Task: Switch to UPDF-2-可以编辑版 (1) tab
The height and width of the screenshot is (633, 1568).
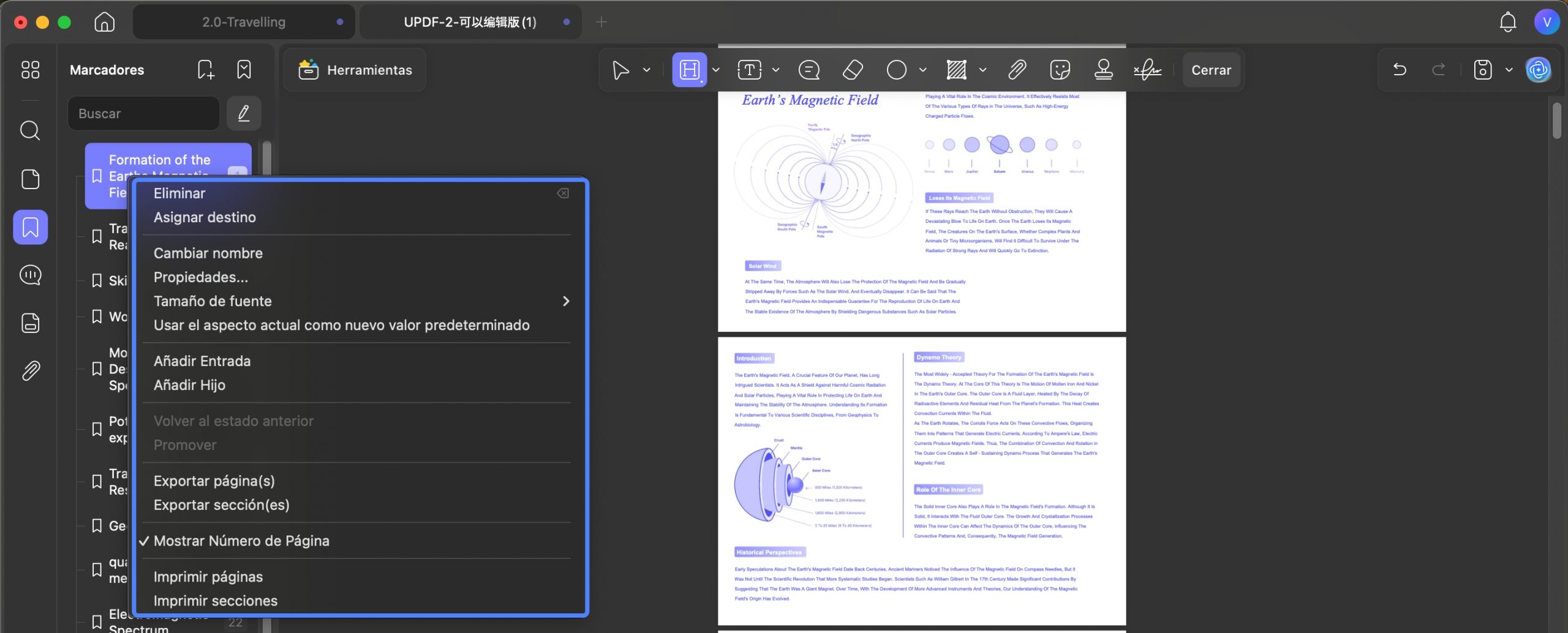Action: tap(470, 22)
